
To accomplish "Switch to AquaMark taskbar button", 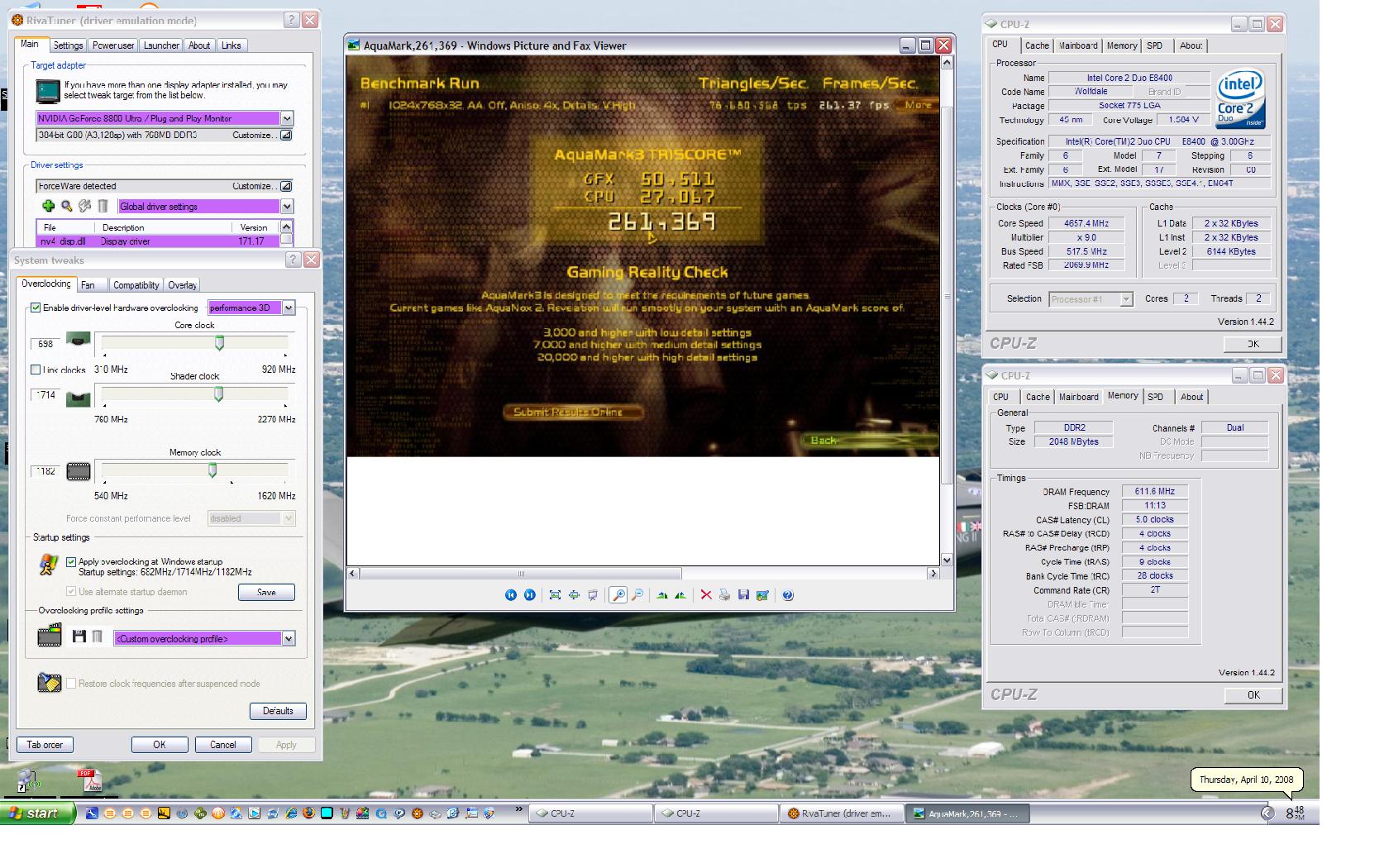I will tap(967, 813).
